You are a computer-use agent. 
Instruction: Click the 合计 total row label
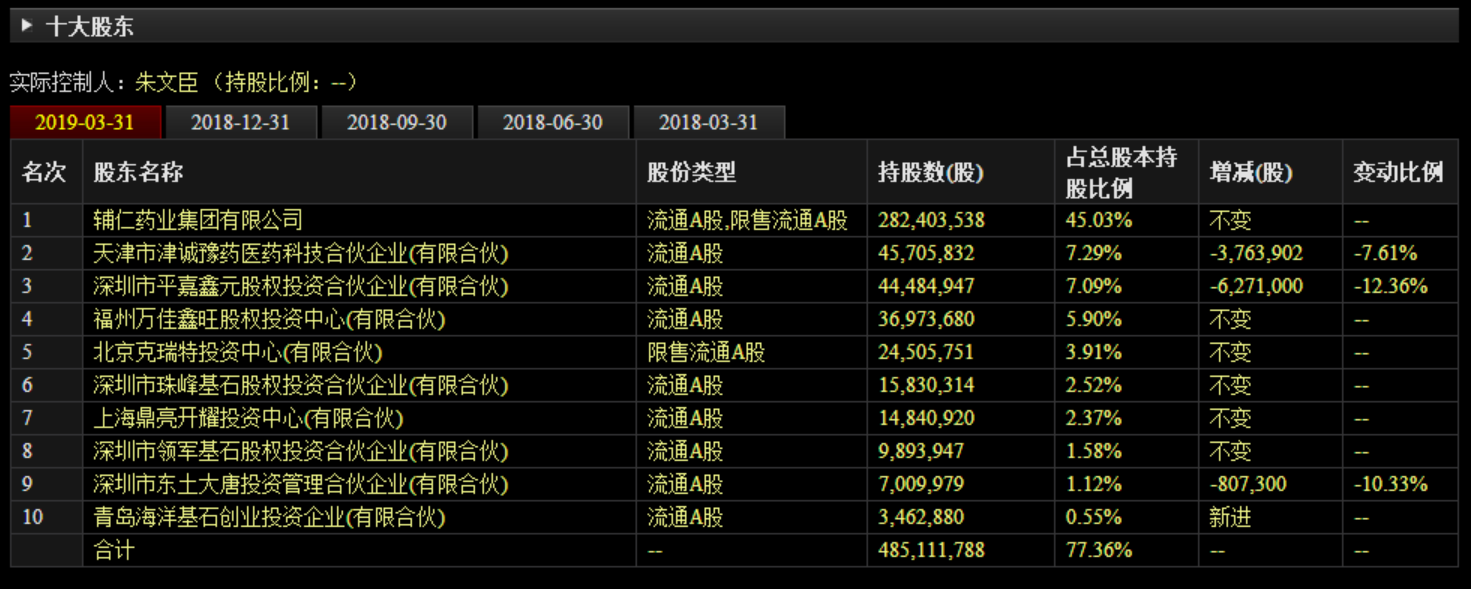point(113,550)
